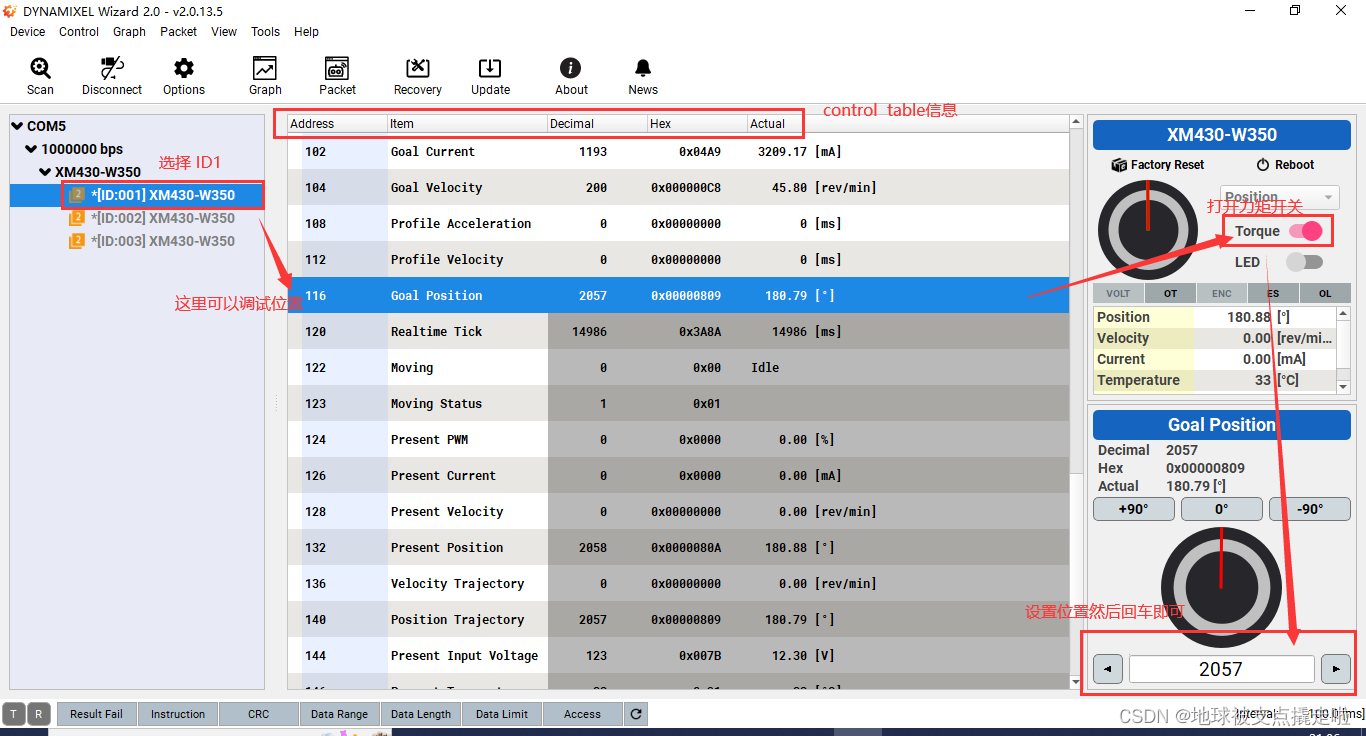This screenshot has width=1366, height=736.
Task: Turn off the Torque switch
Action: (x=1305, y=231)
